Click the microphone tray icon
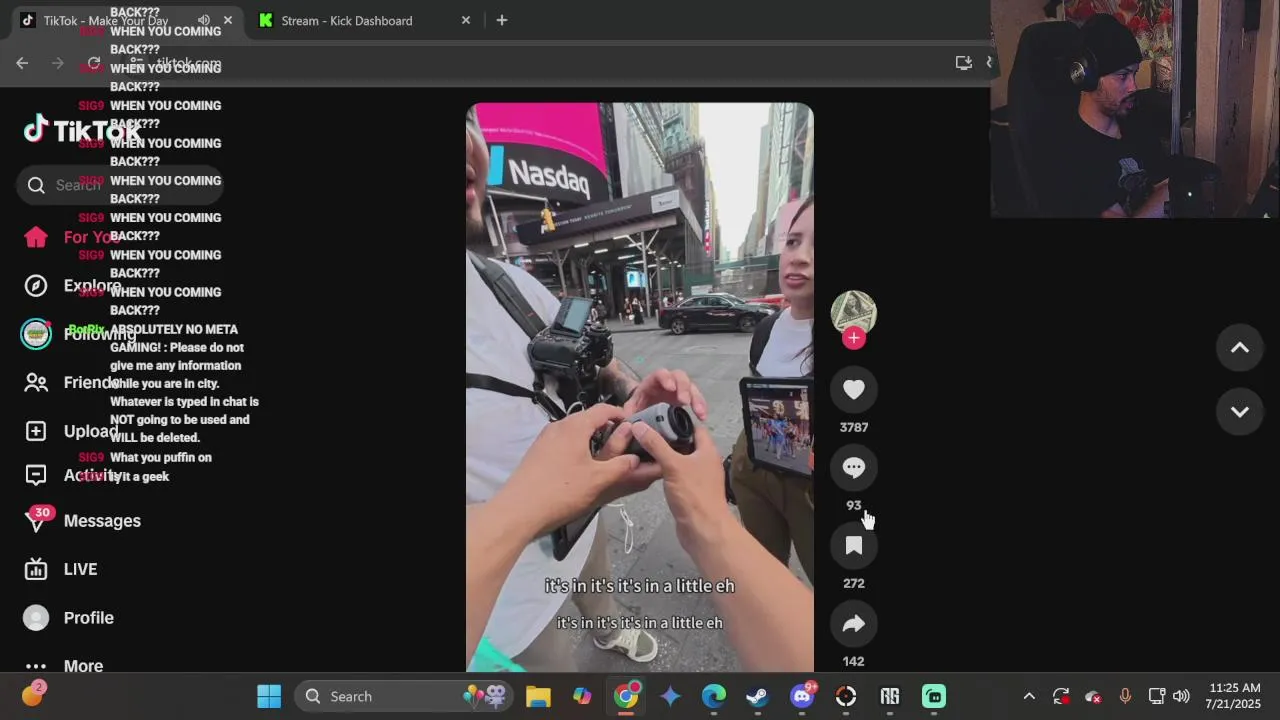The width and height of the screenshot is (1280, 720). (1125, 696)
